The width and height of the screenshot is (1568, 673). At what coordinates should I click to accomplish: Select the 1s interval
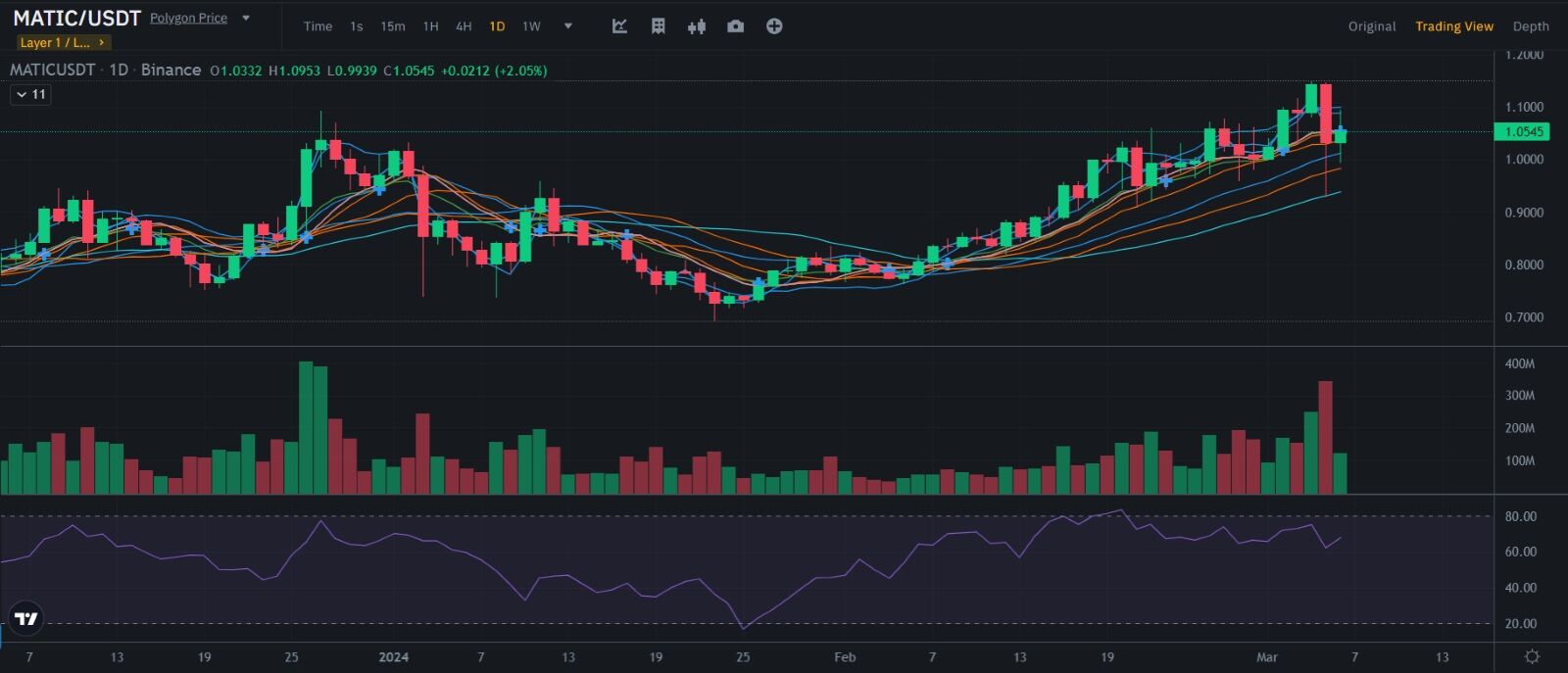click(x=357, y=26)
